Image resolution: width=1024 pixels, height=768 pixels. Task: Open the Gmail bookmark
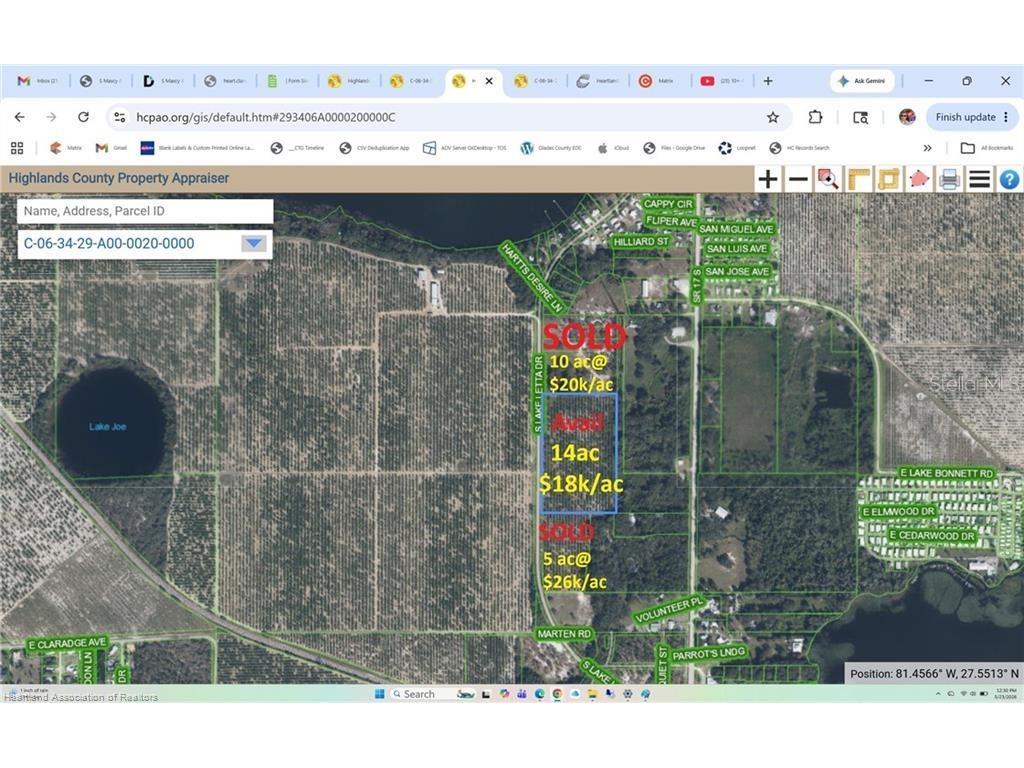[x=111, y=148]
